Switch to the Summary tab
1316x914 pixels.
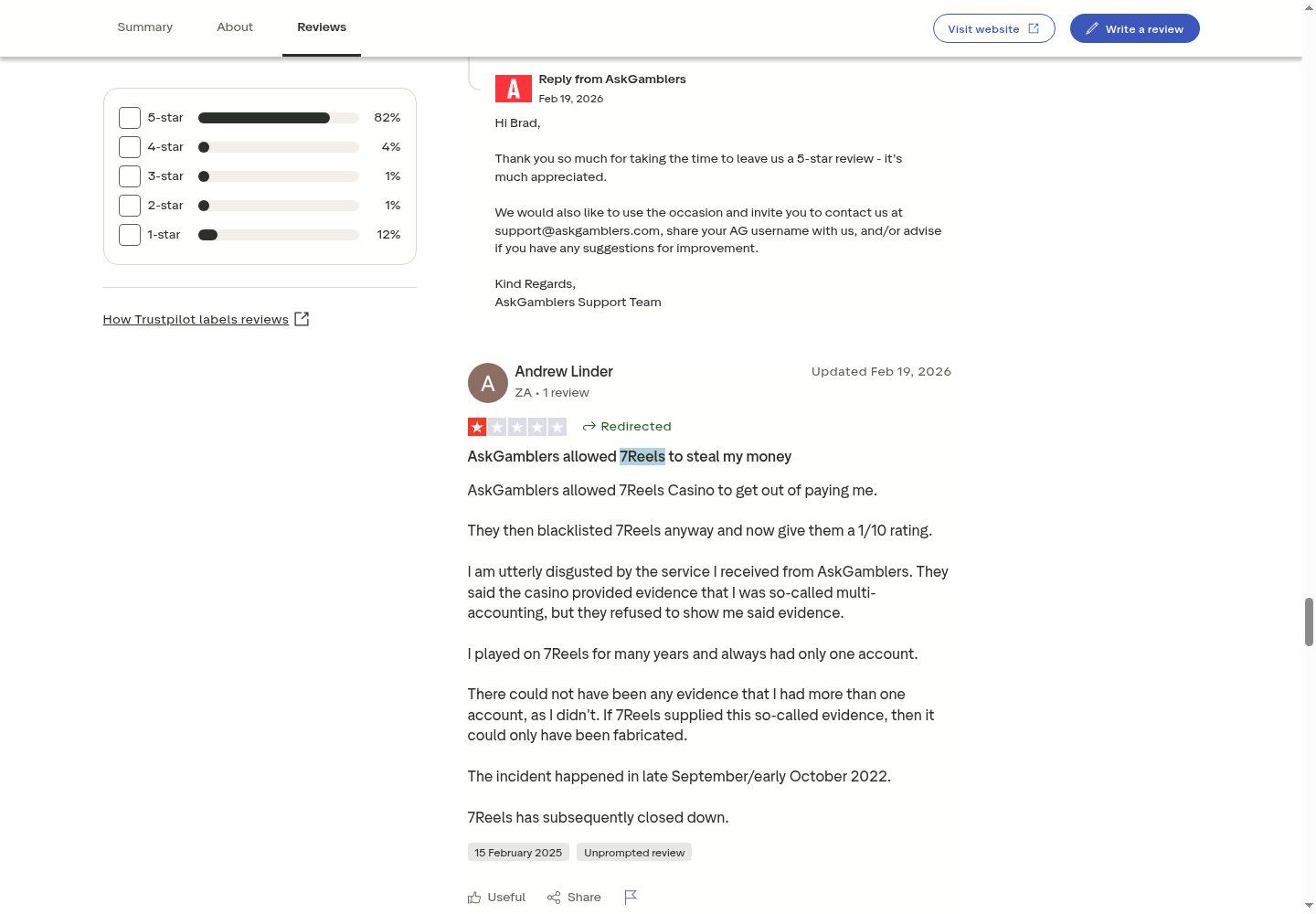tap(145, 27)
